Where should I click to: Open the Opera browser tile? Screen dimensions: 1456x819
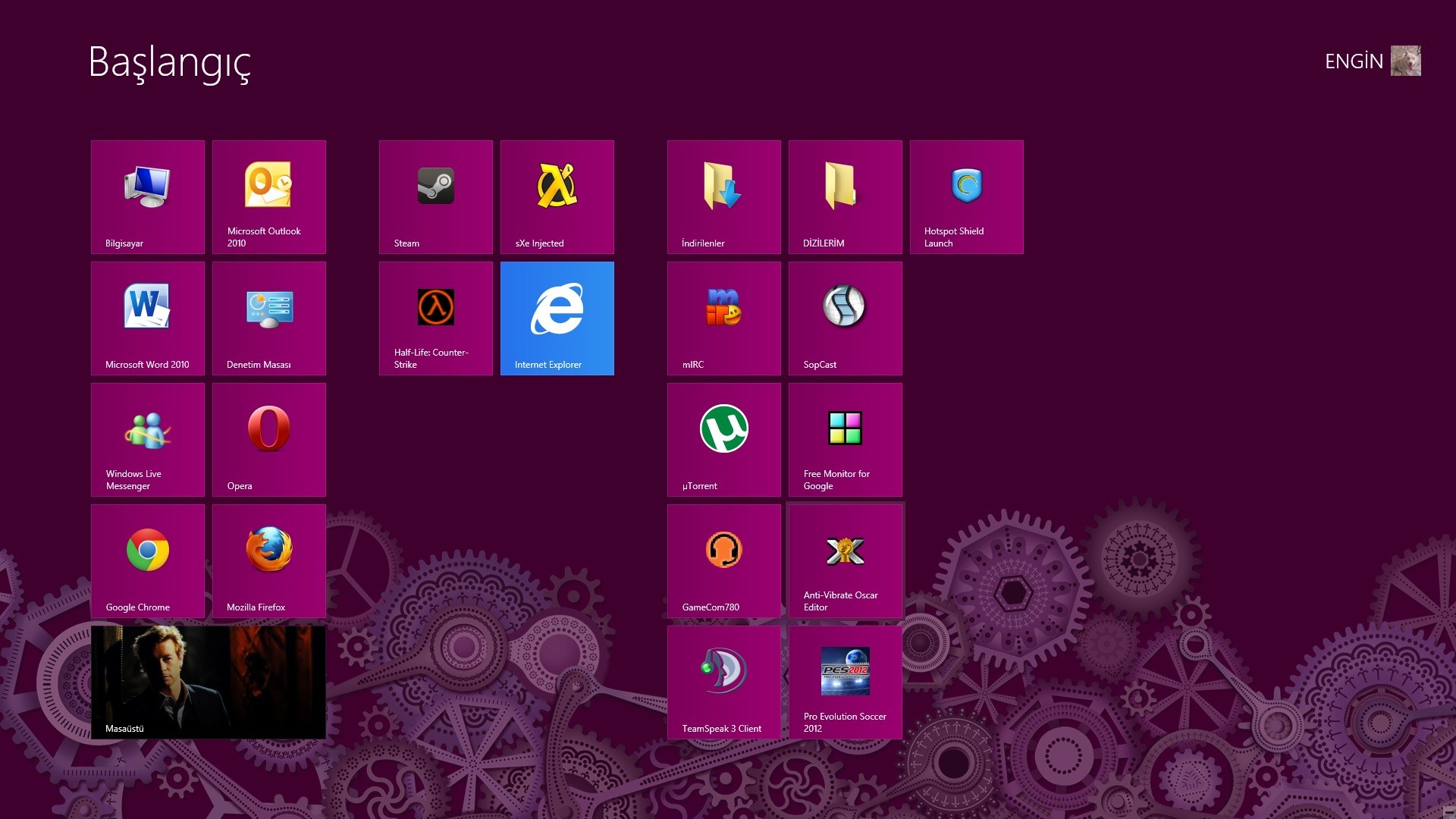[x=269, y=440]
